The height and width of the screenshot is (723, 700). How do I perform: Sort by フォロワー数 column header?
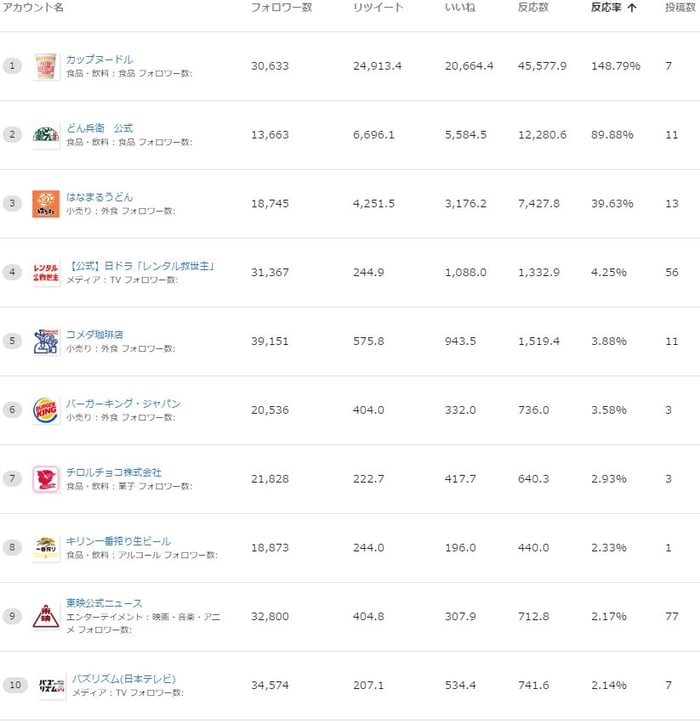pos(281,7)
